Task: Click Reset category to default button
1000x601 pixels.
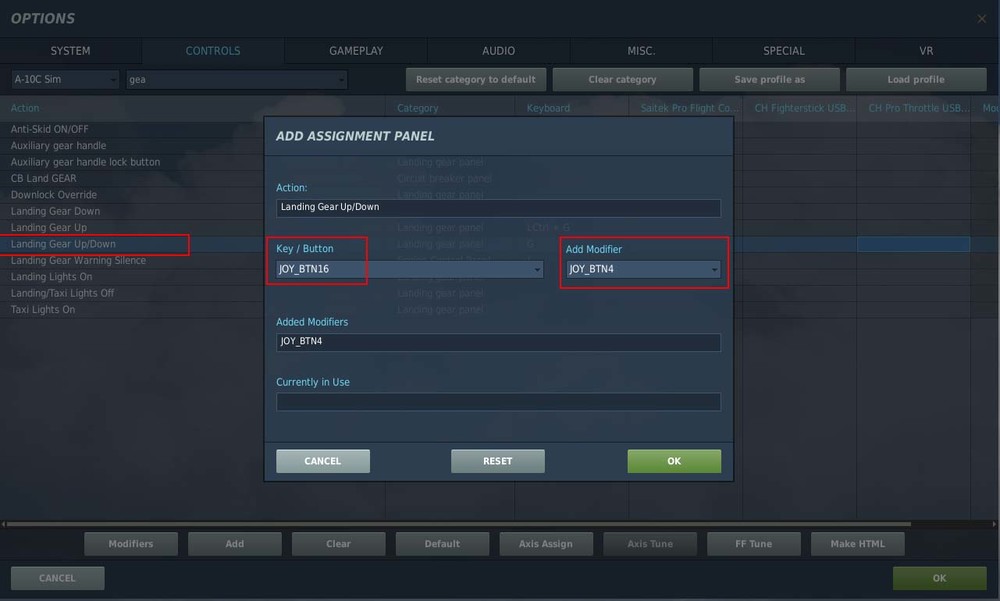Action: coord(476,79)
